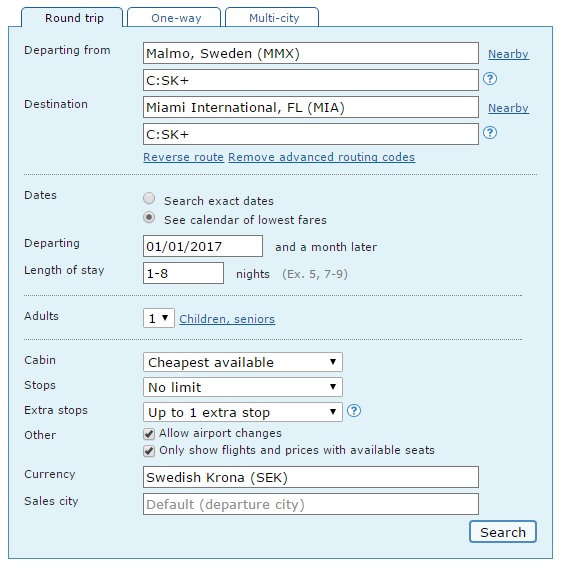Click Children, seniors link
Image resolution: width=563 pixels, height=569 pixels.
click(x=227, y=319)
